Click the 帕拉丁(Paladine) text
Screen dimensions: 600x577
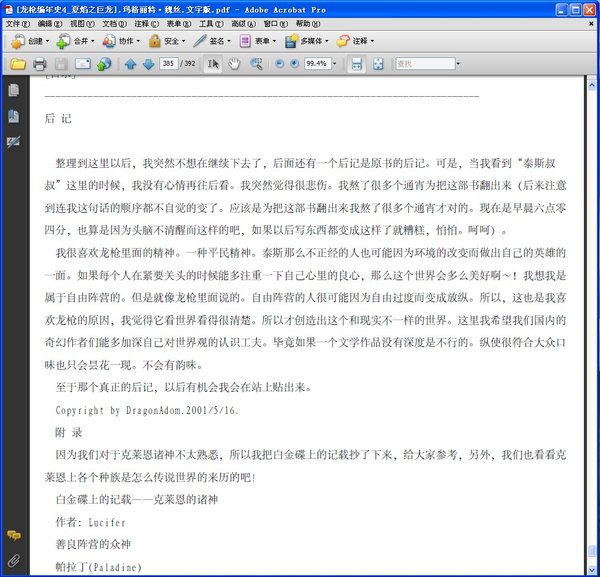(x=99, y=567)
